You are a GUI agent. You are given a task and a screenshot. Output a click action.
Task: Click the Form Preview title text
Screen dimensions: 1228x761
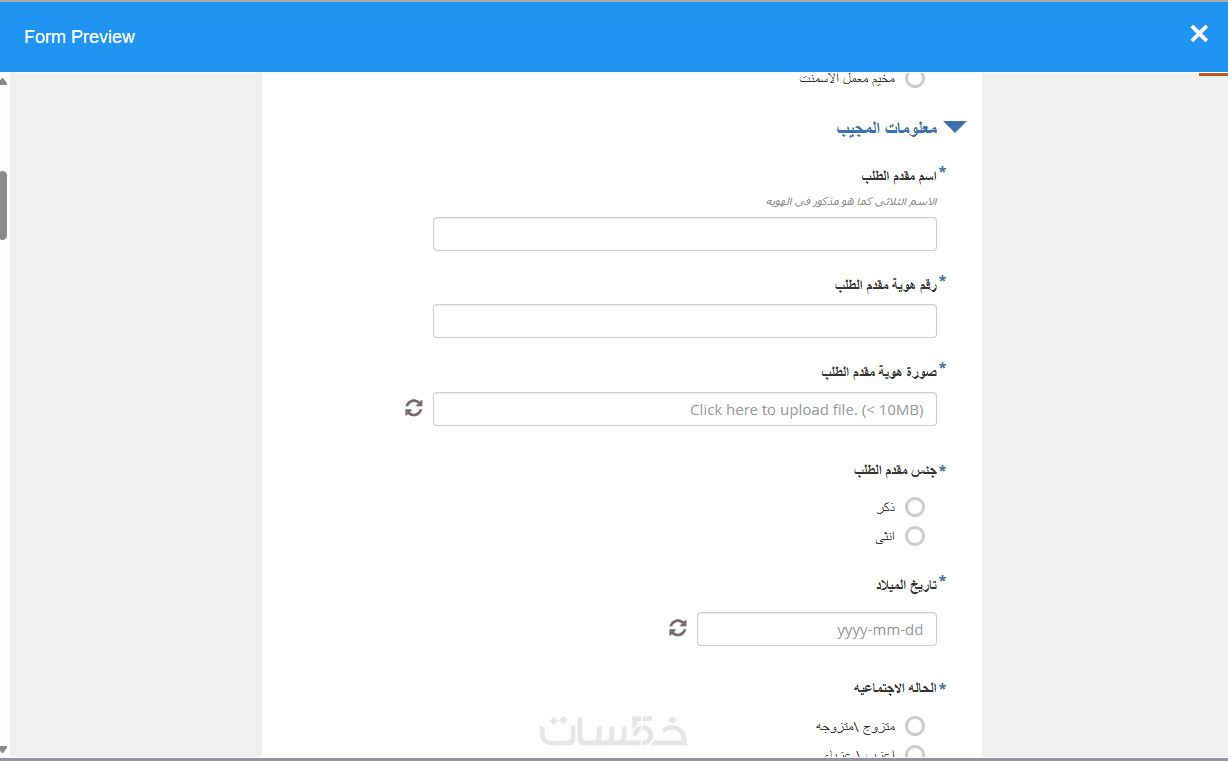(80, 37)
